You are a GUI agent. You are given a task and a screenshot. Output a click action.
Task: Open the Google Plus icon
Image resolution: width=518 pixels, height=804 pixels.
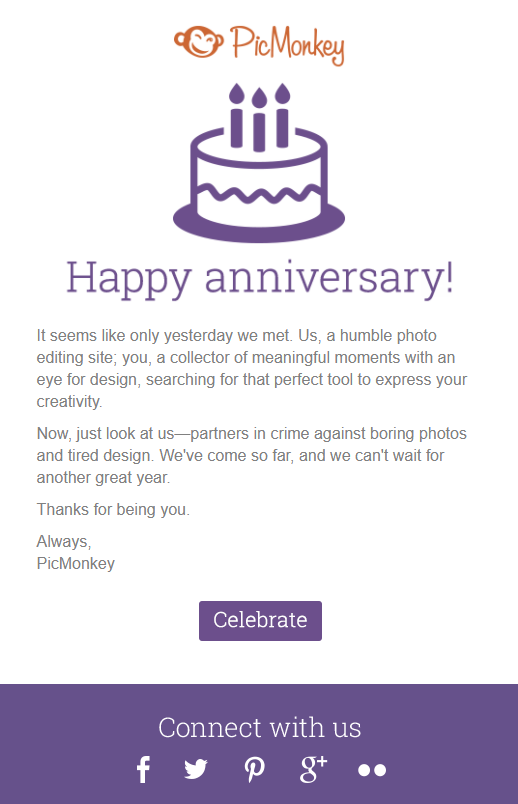tap(313, 769)
